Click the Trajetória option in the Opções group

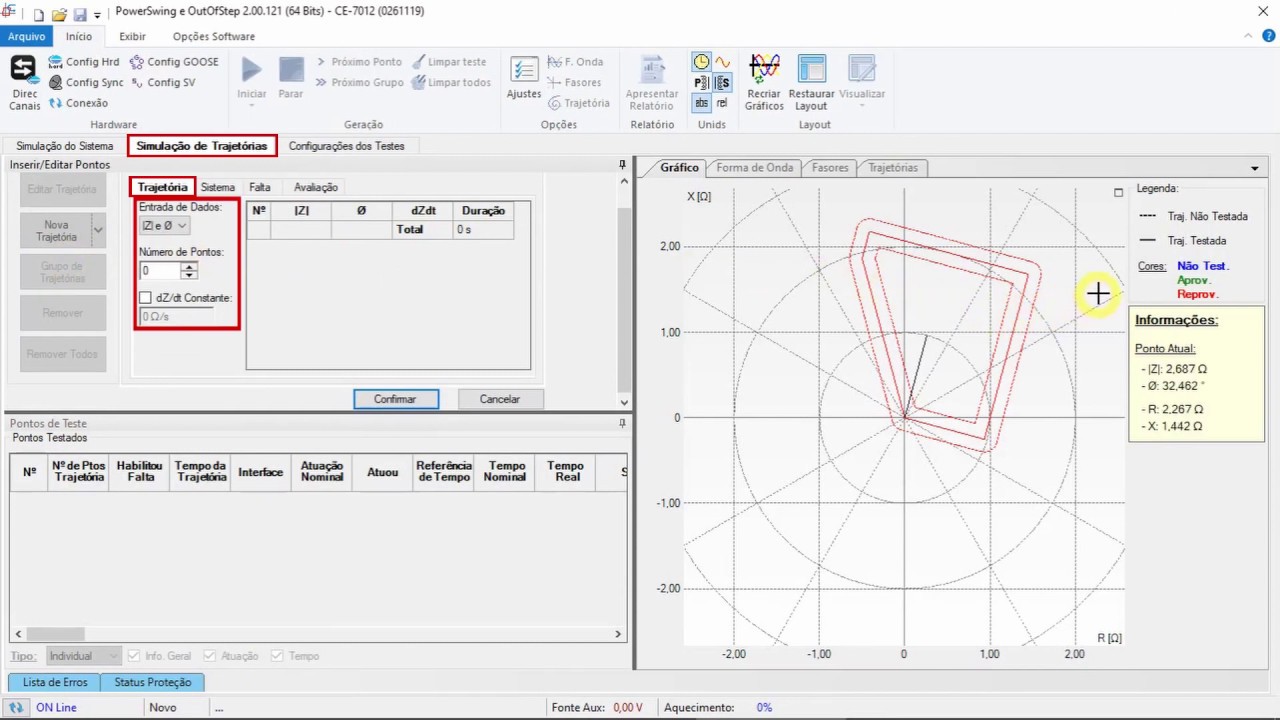[x=578, y=103]
